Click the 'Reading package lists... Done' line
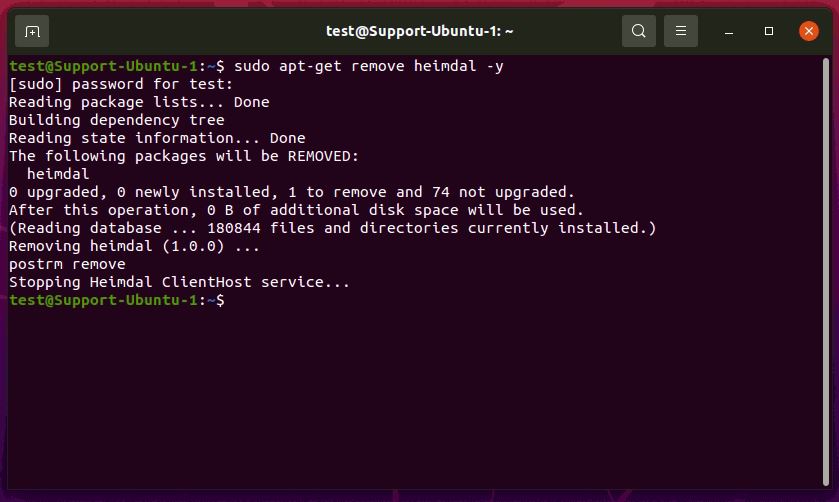 point(139,102)
